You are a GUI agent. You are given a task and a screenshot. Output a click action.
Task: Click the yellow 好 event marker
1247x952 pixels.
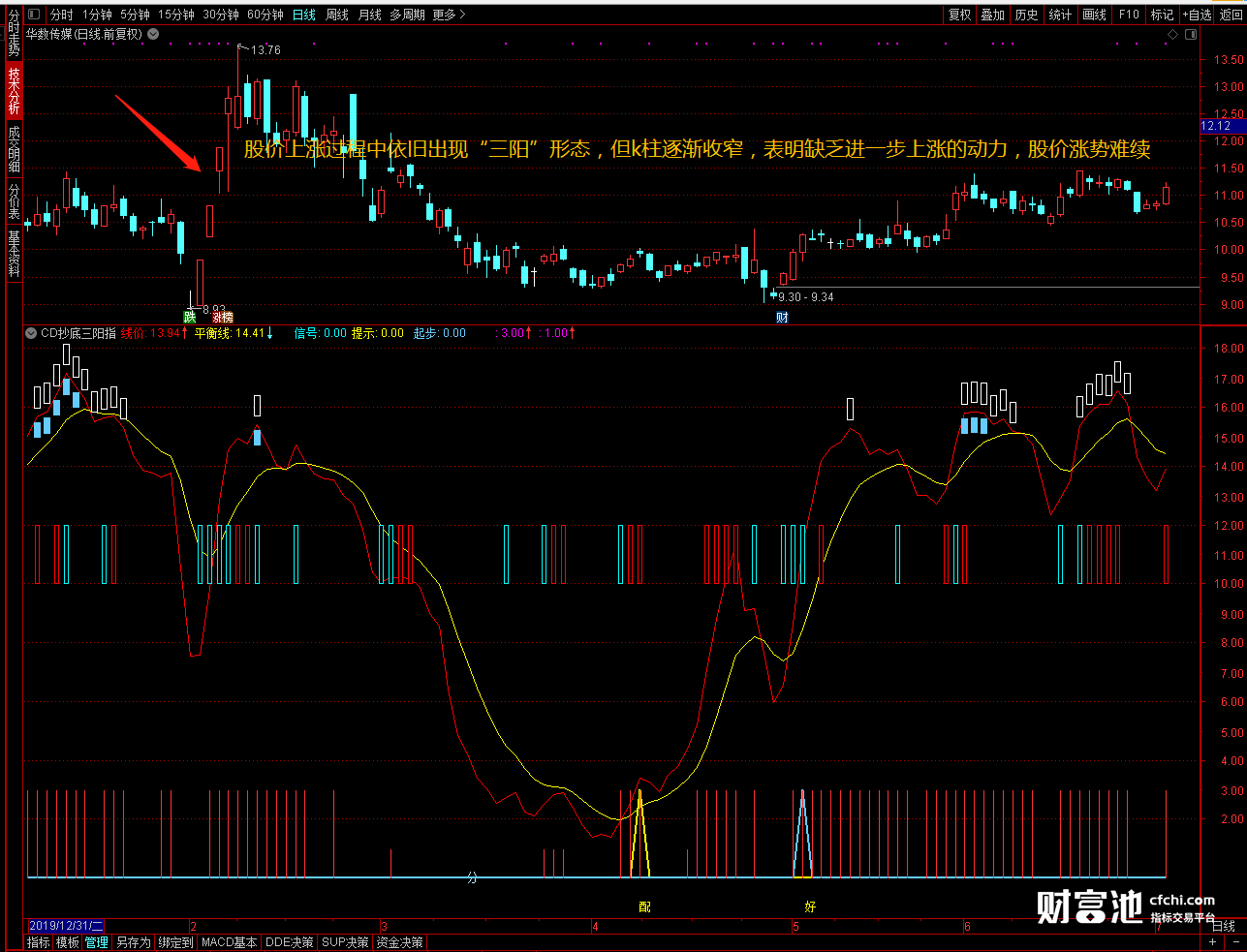coord(810,906)
